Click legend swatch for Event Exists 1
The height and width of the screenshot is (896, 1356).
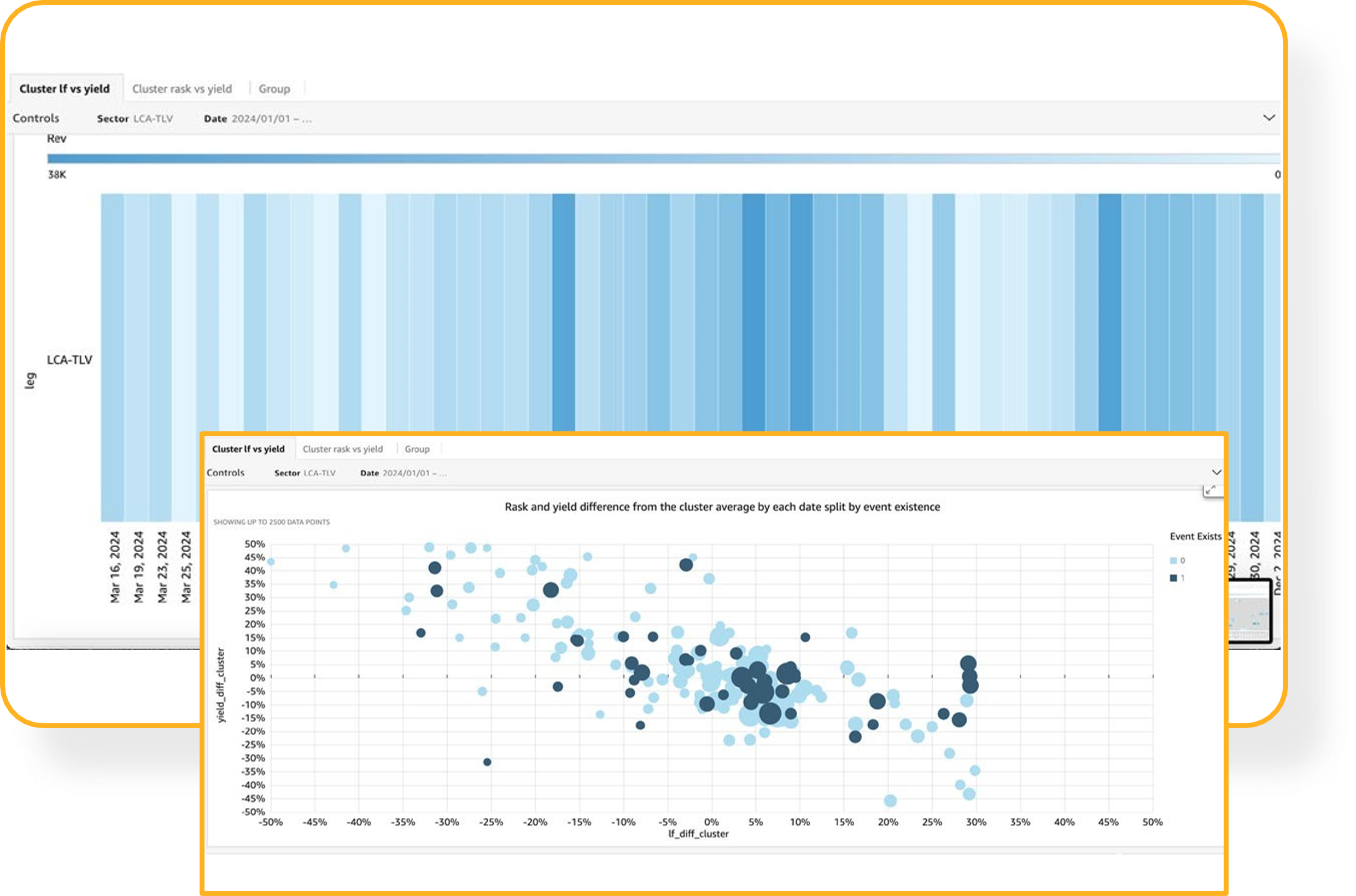[1174, 578]
